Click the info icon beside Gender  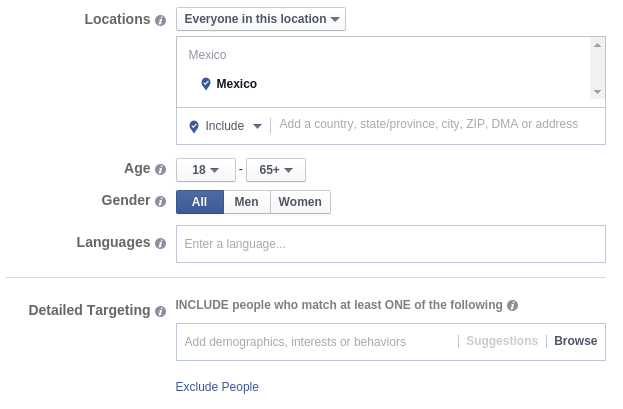click(161, 201)
